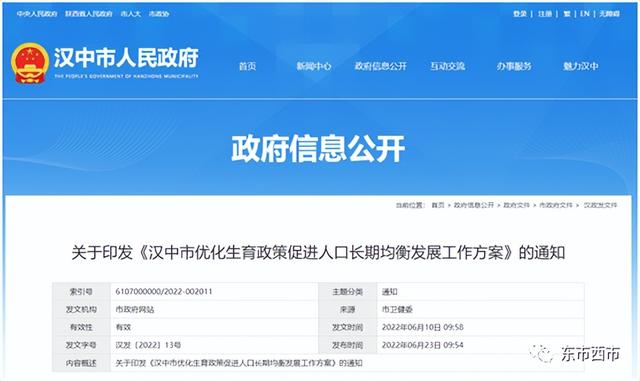Switch language to EN
This screenshot has width=640, height=381.
click(585, 14)
